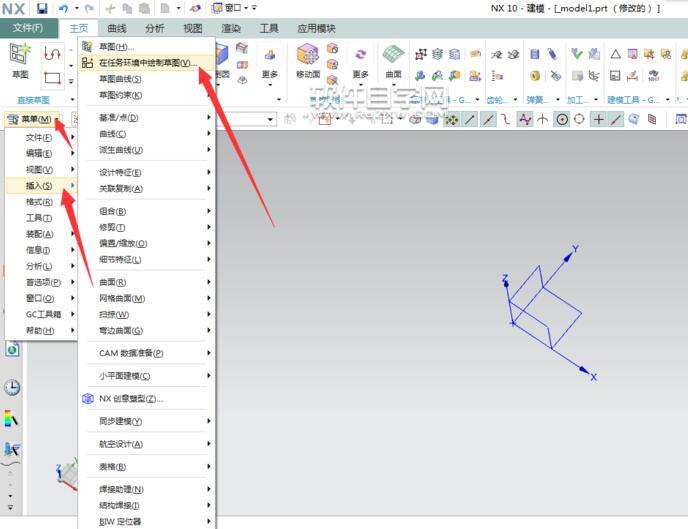
Task: Click the 草图 sketch icon in ribbon
Action: [x=19, y=54]
